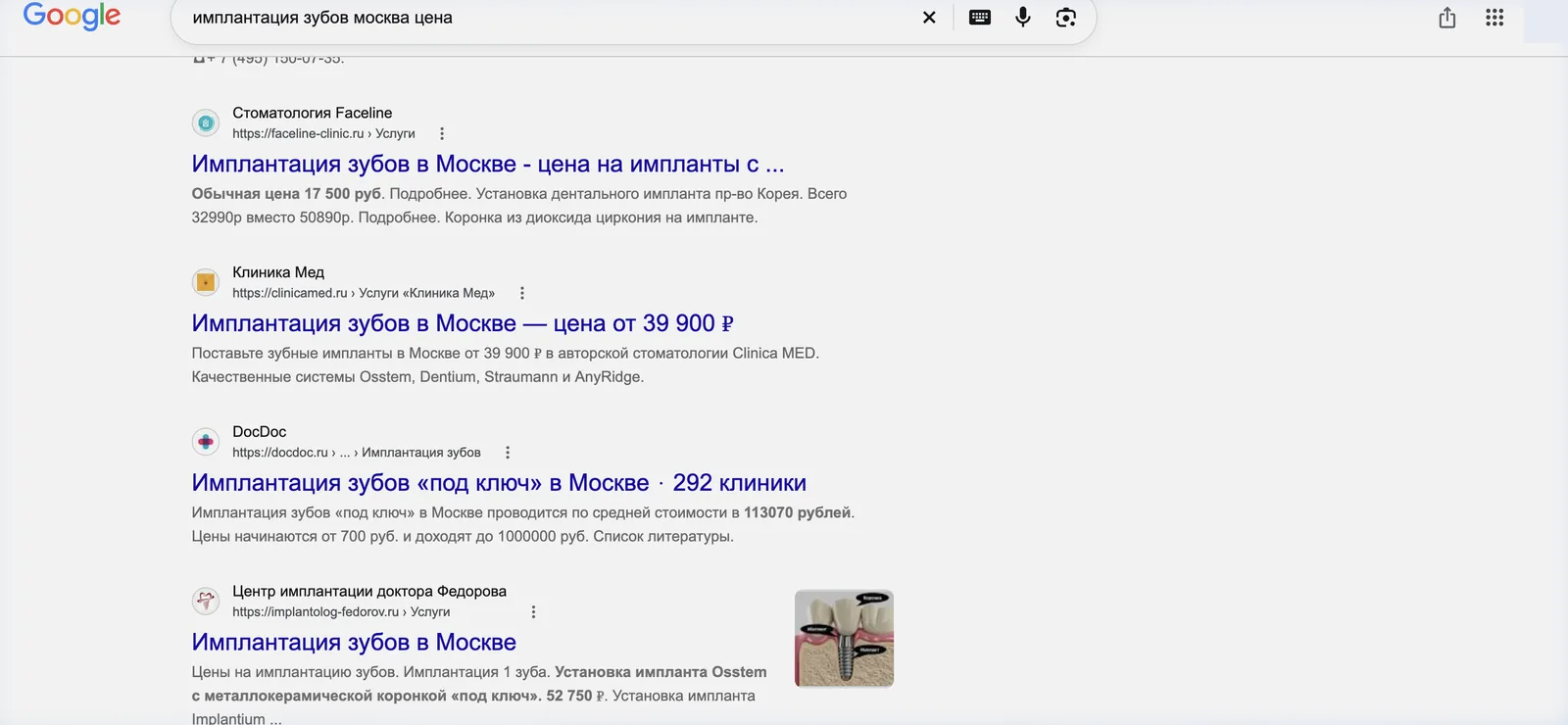The image size is (1568, 725).
Task: Open more options for the docdoc.ru result
Action: (508, 453)
